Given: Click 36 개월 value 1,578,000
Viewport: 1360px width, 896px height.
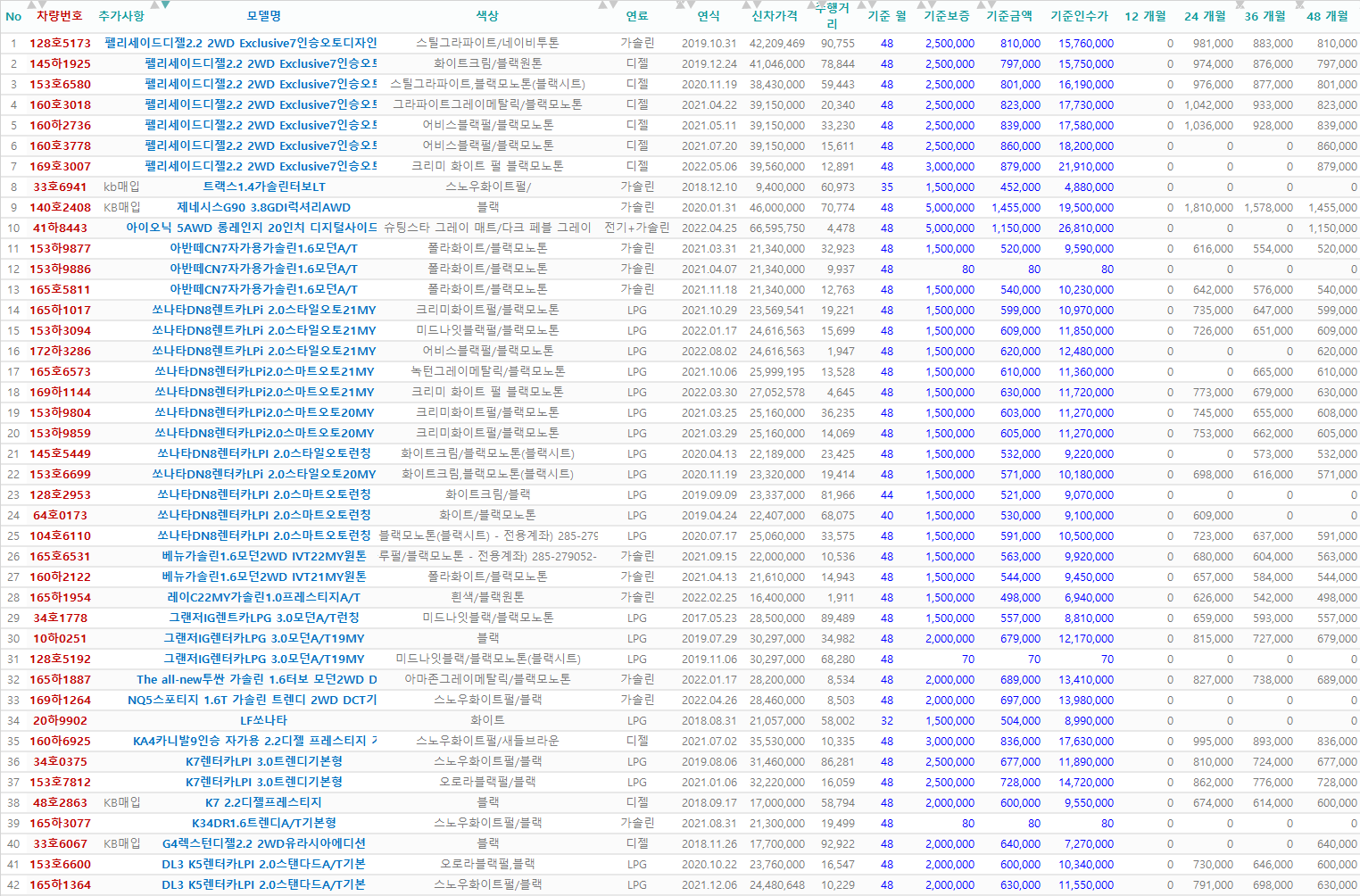Looking at the screenshot, I should 1269,207.
